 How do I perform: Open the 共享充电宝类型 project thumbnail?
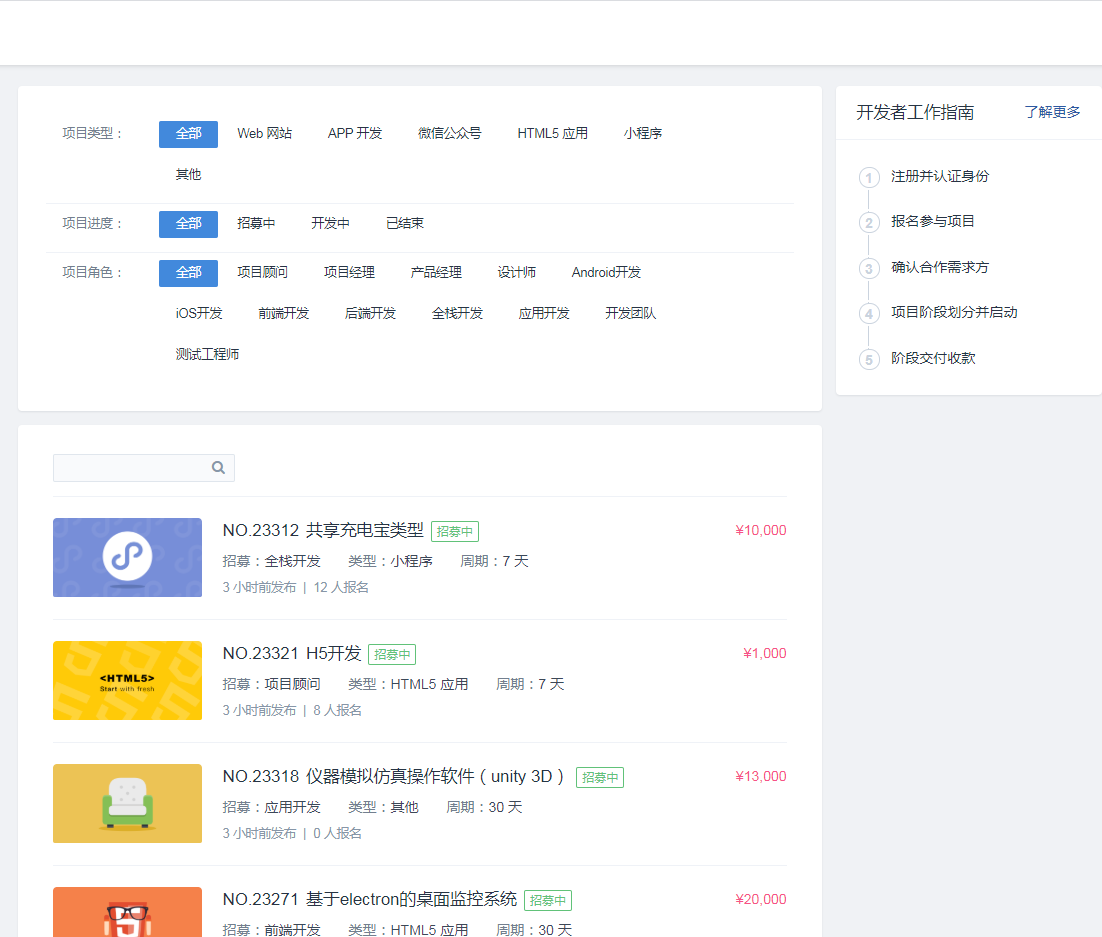(127, 557)
